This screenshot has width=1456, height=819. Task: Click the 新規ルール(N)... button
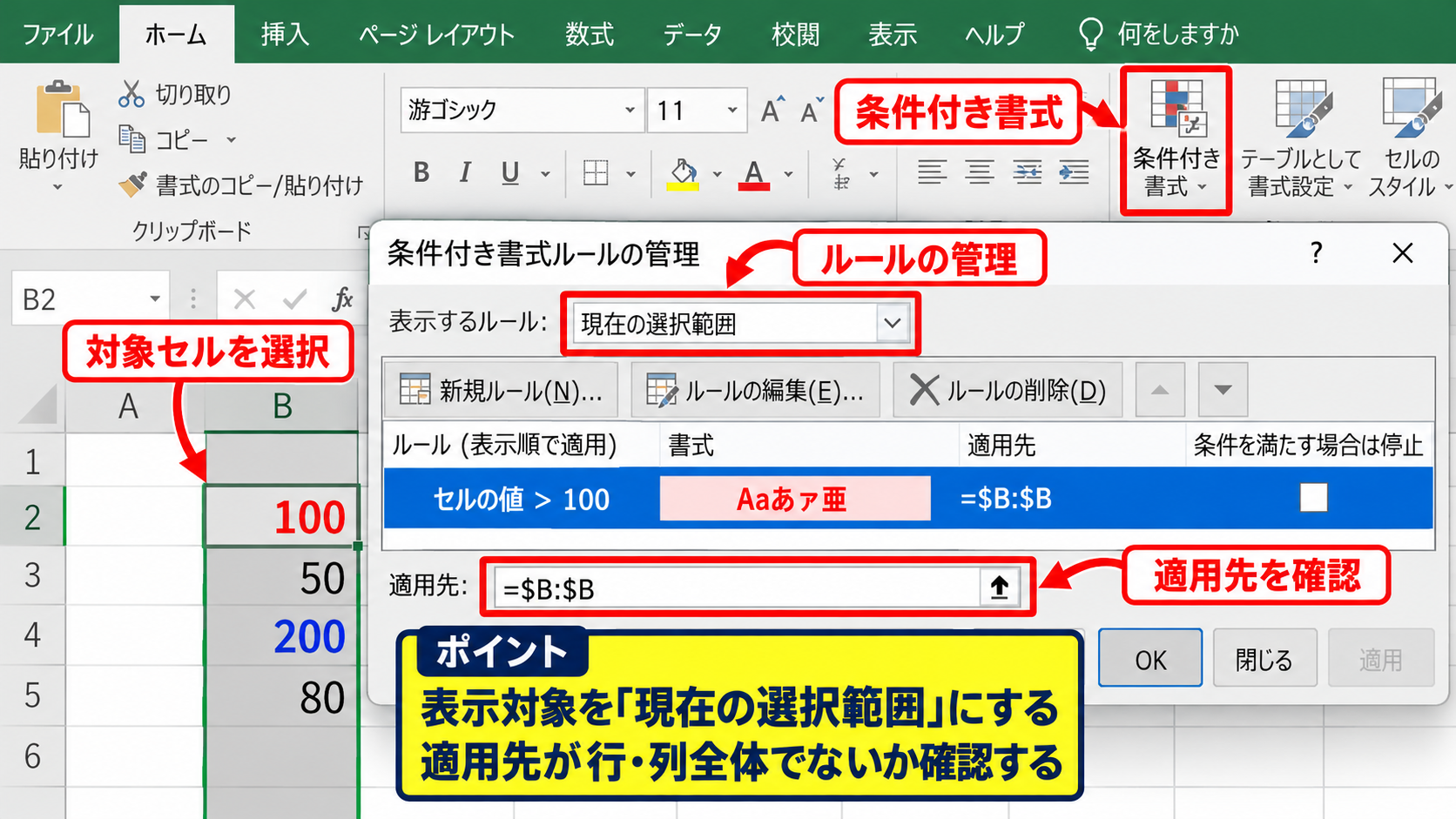coord(501,390)
